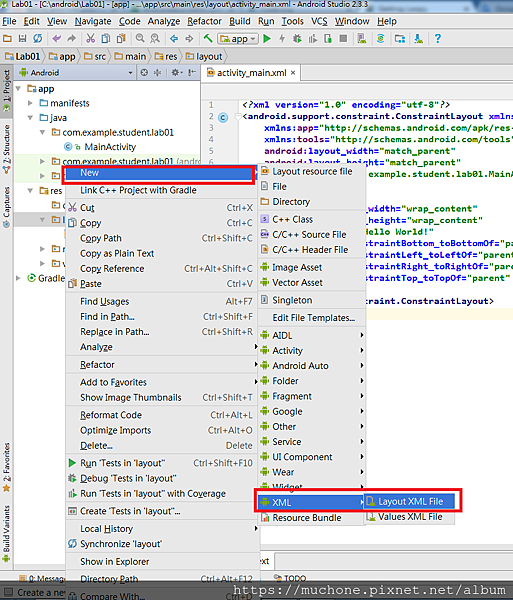Open the SDK Manager toolbar icon

[x=419, y=39]
